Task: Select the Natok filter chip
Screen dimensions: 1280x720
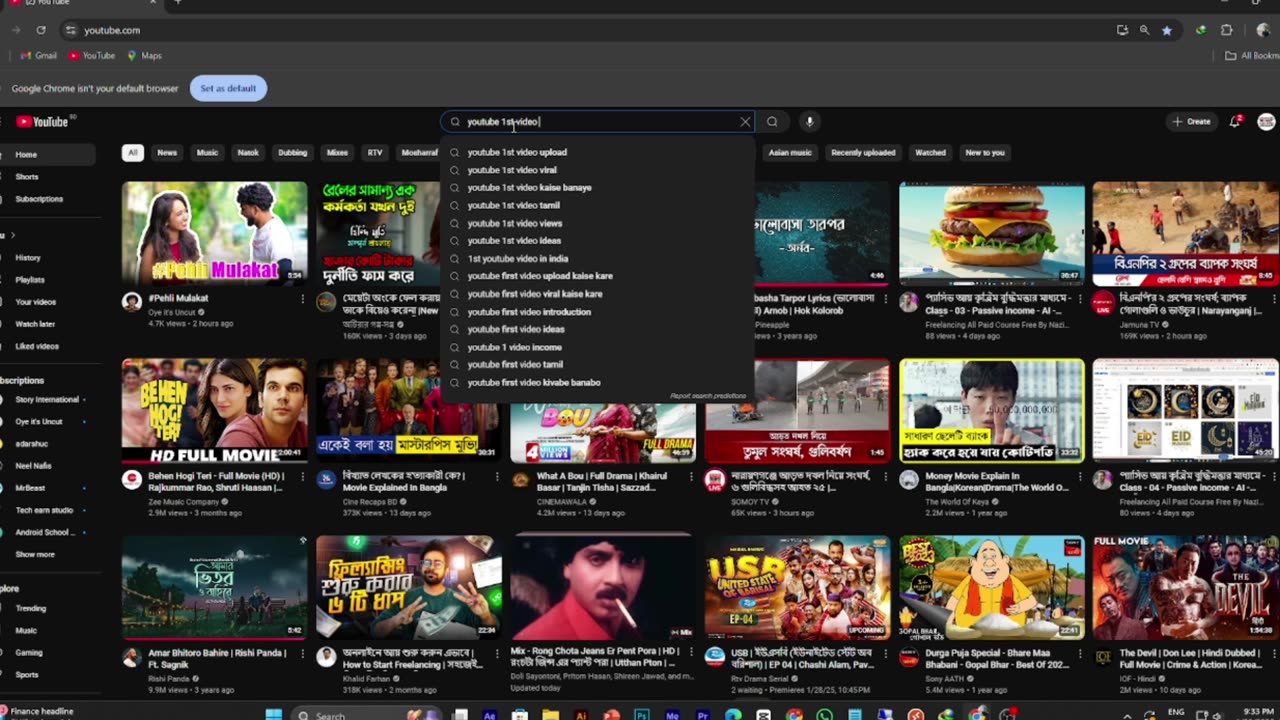Action: [248, 153]
